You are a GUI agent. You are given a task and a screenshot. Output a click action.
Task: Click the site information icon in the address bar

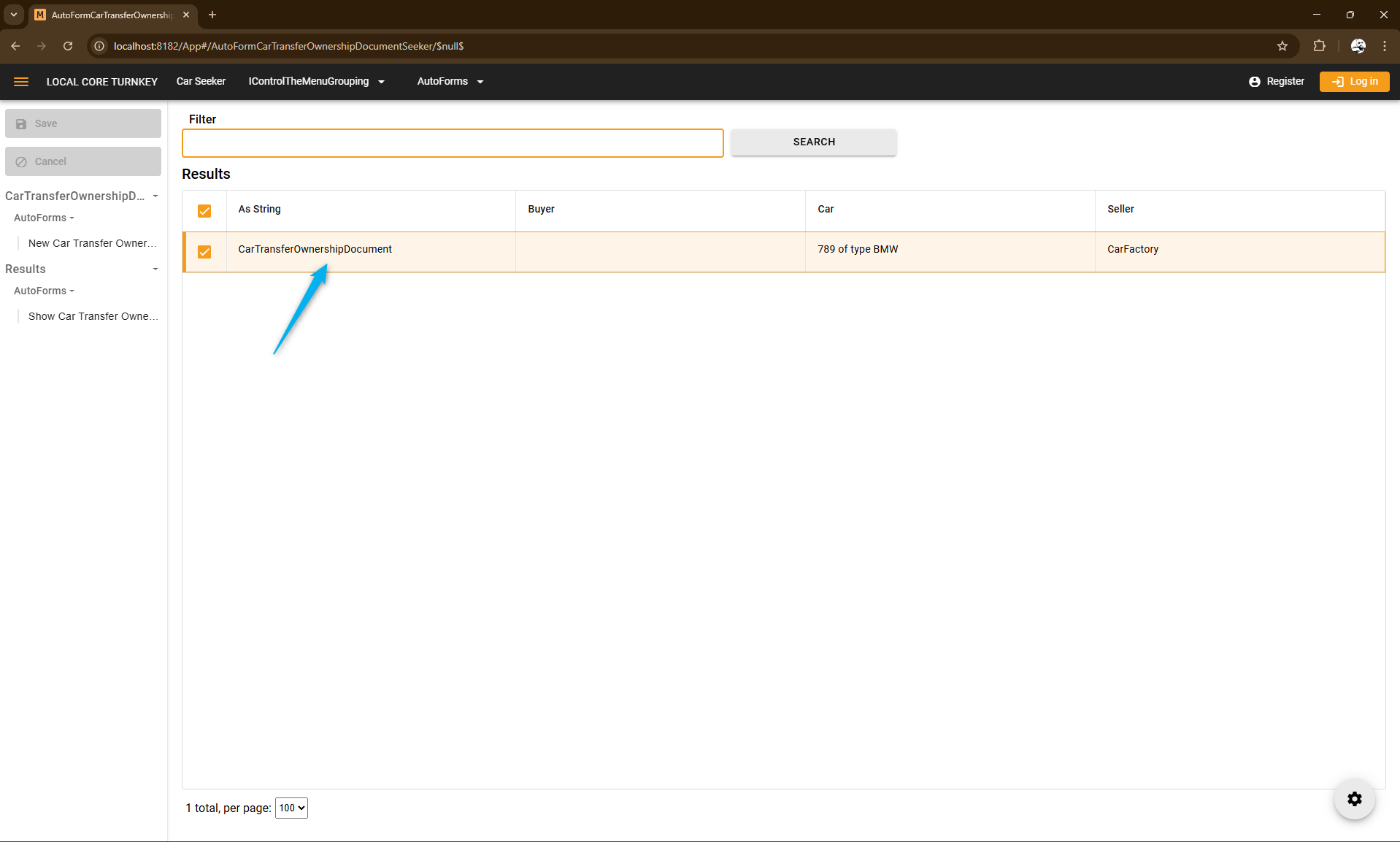pos(100,46)
